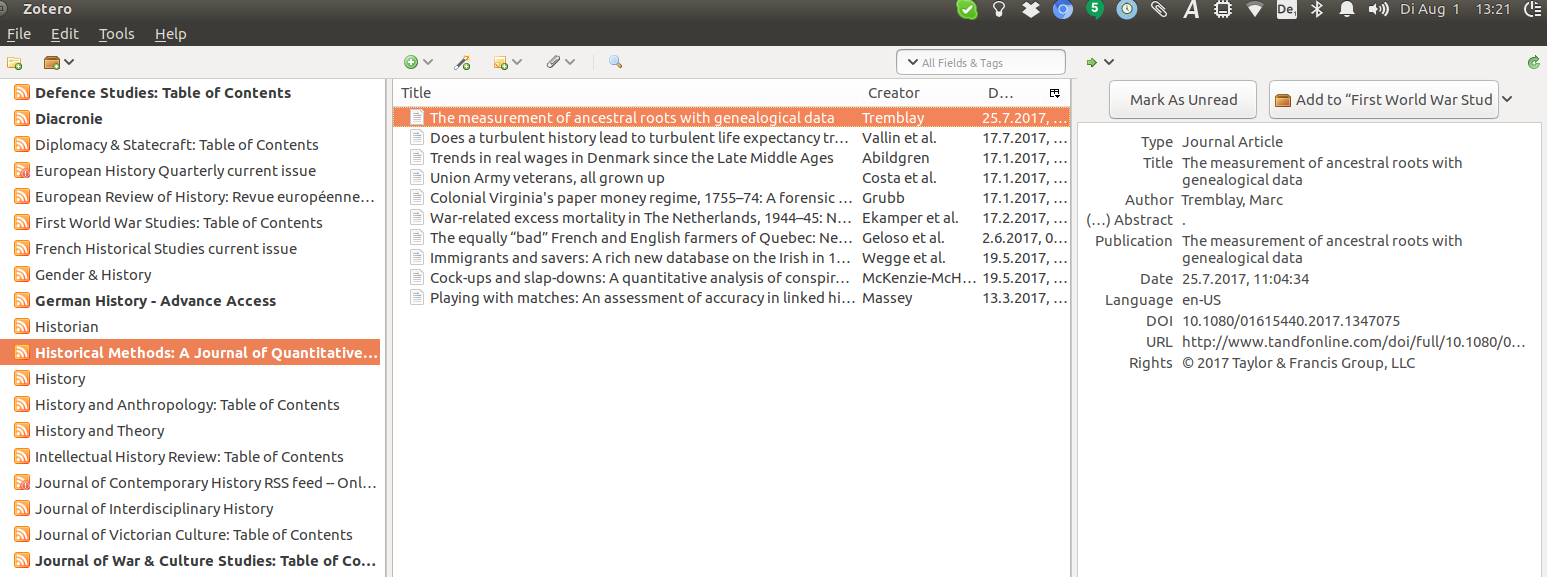The height and width of the screenshot is (577, 1547).
Task: Click the Wi-Fi network icon in panel
Action: [1254, 10]
